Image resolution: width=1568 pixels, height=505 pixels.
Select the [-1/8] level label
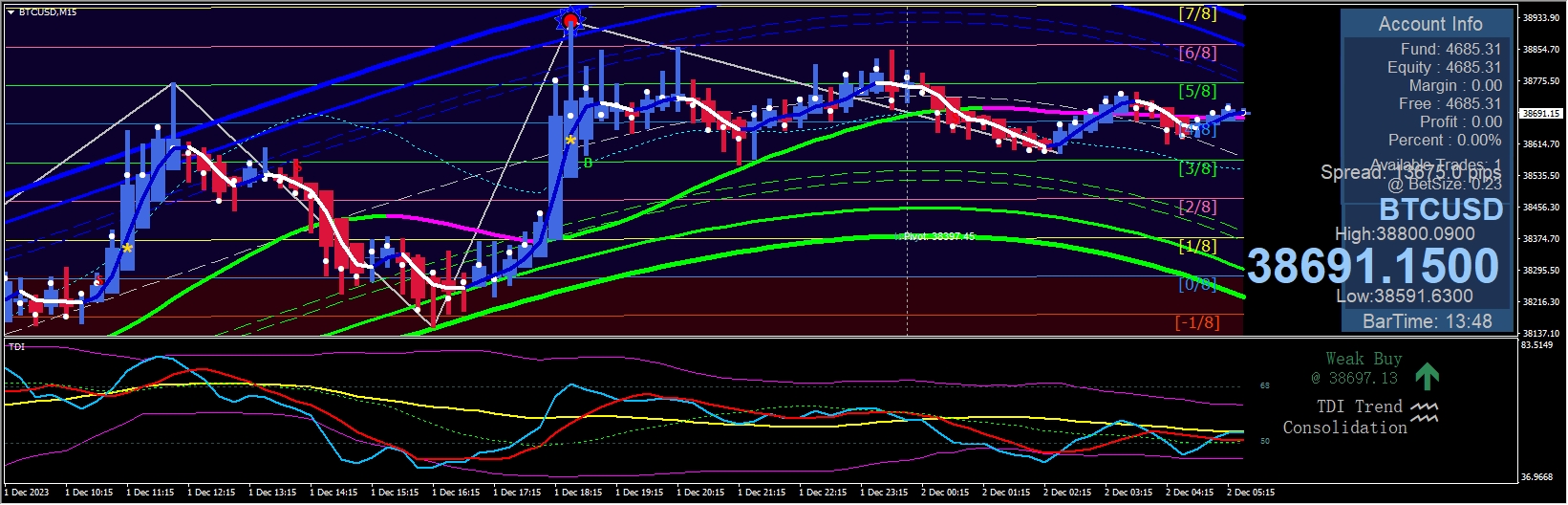(1197, 322)
